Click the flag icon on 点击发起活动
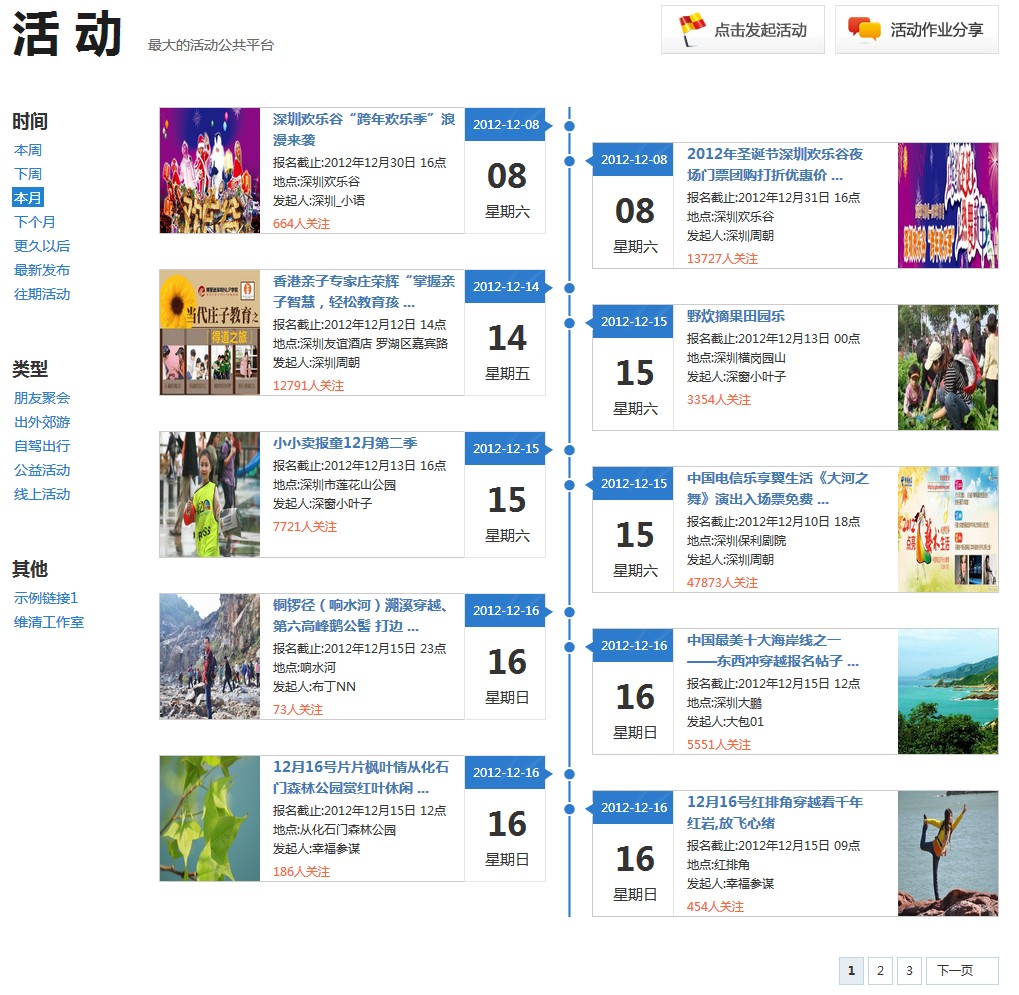The height and width of the screenshot is (995, 1019). (691, 30)
